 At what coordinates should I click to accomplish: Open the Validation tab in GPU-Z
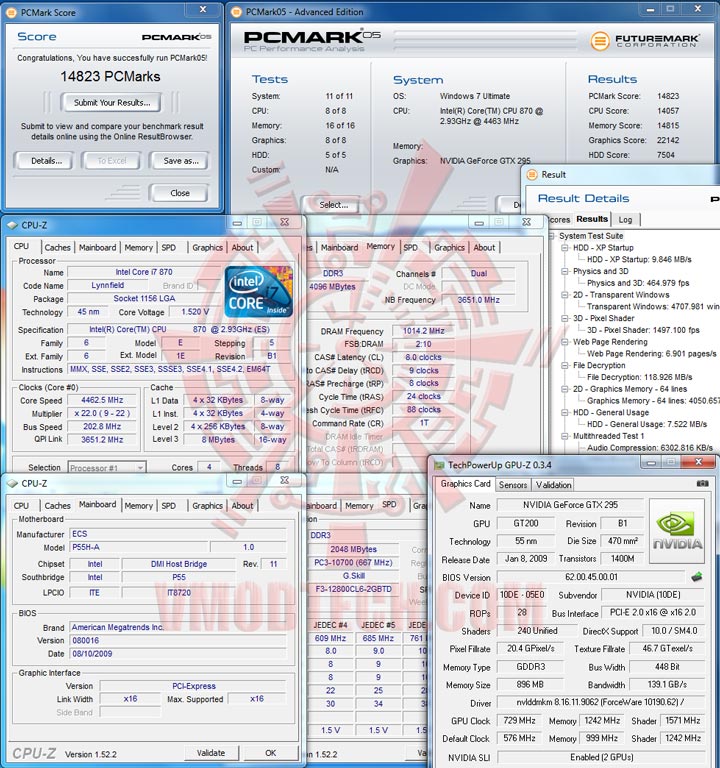553,485
